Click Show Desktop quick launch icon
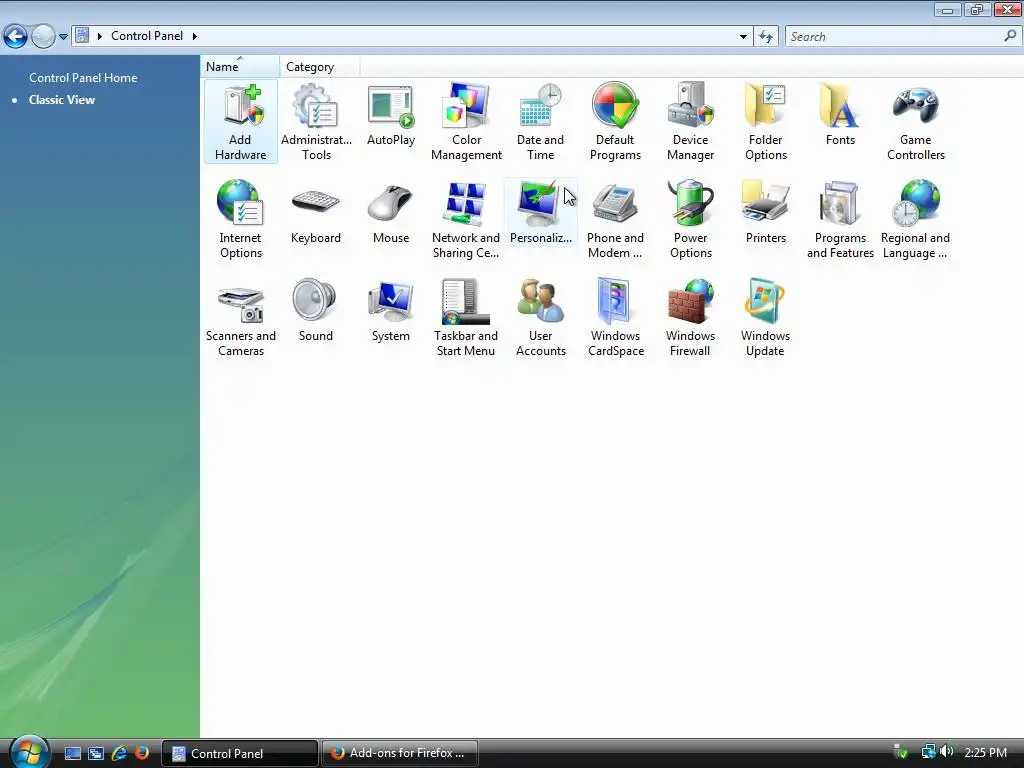 72,754
